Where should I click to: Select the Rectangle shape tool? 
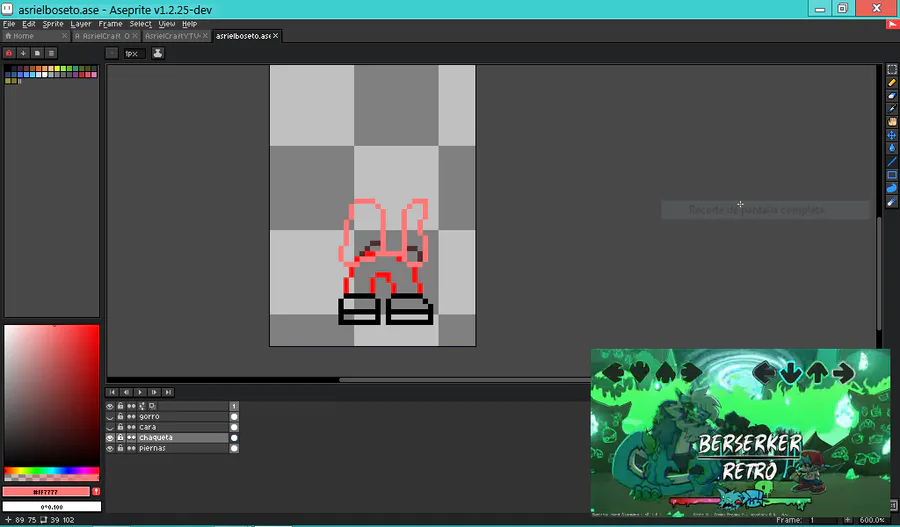click(891, 175)
